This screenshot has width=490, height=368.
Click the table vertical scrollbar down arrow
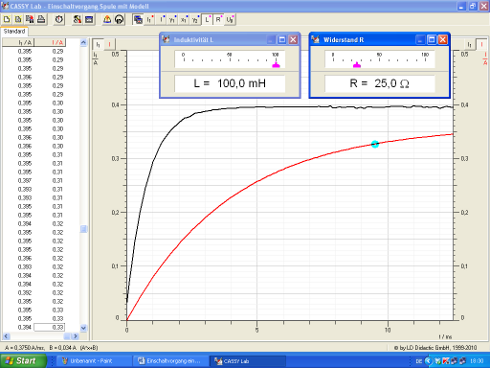(83, 328)
